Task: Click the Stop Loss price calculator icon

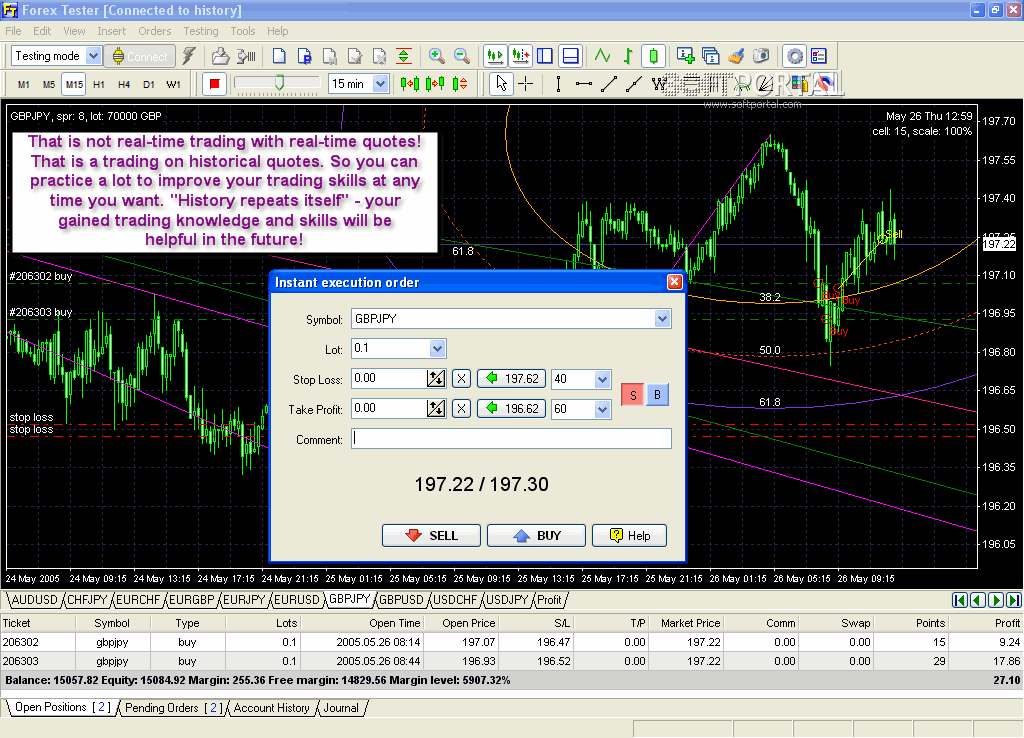Action: click(436, 378)
